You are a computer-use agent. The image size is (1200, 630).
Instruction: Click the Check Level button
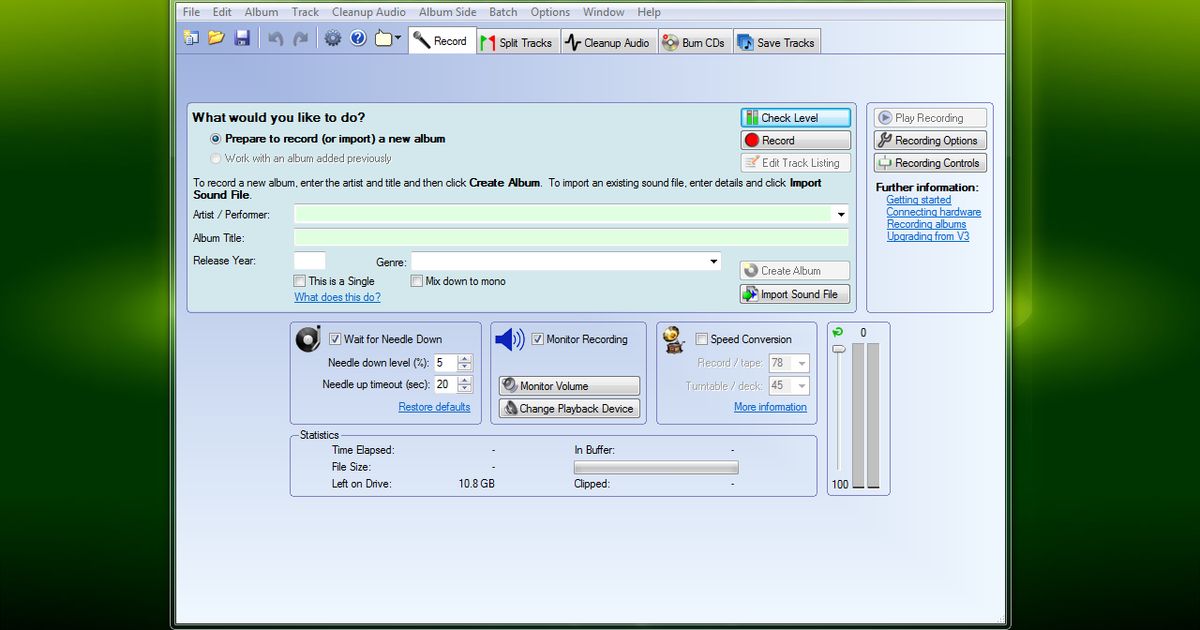pyautogui.click(x=795, y=117)
